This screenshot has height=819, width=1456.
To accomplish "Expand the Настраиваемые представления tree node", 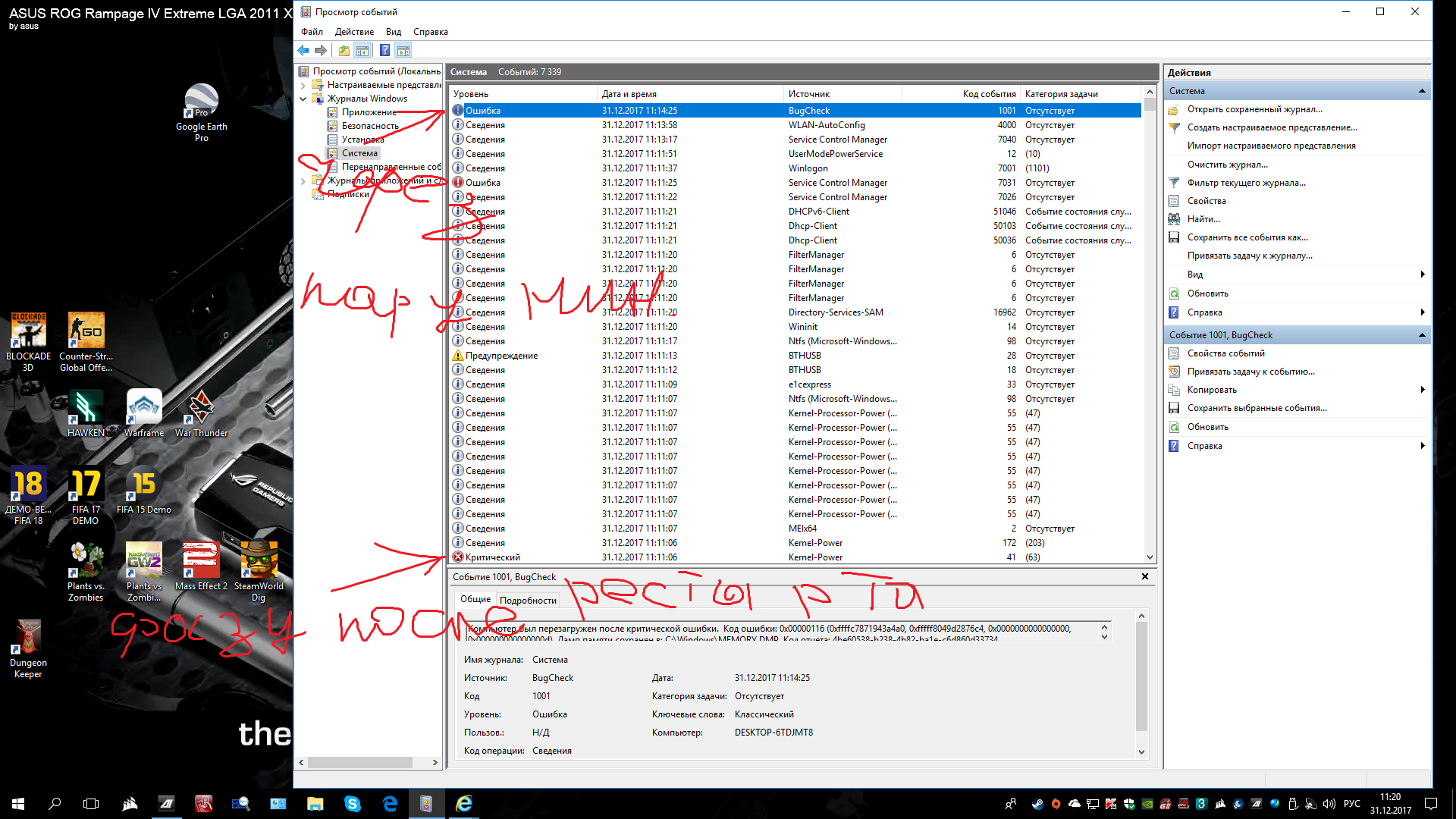I will click(x=303, y=85).
